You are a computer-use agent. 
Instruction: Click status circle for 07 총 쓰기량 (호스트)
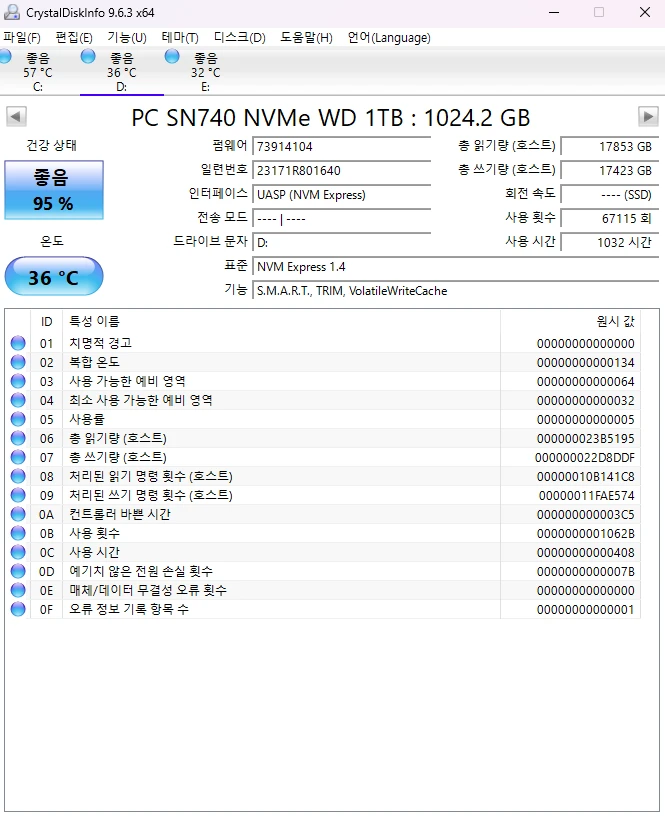click(18, 457)
